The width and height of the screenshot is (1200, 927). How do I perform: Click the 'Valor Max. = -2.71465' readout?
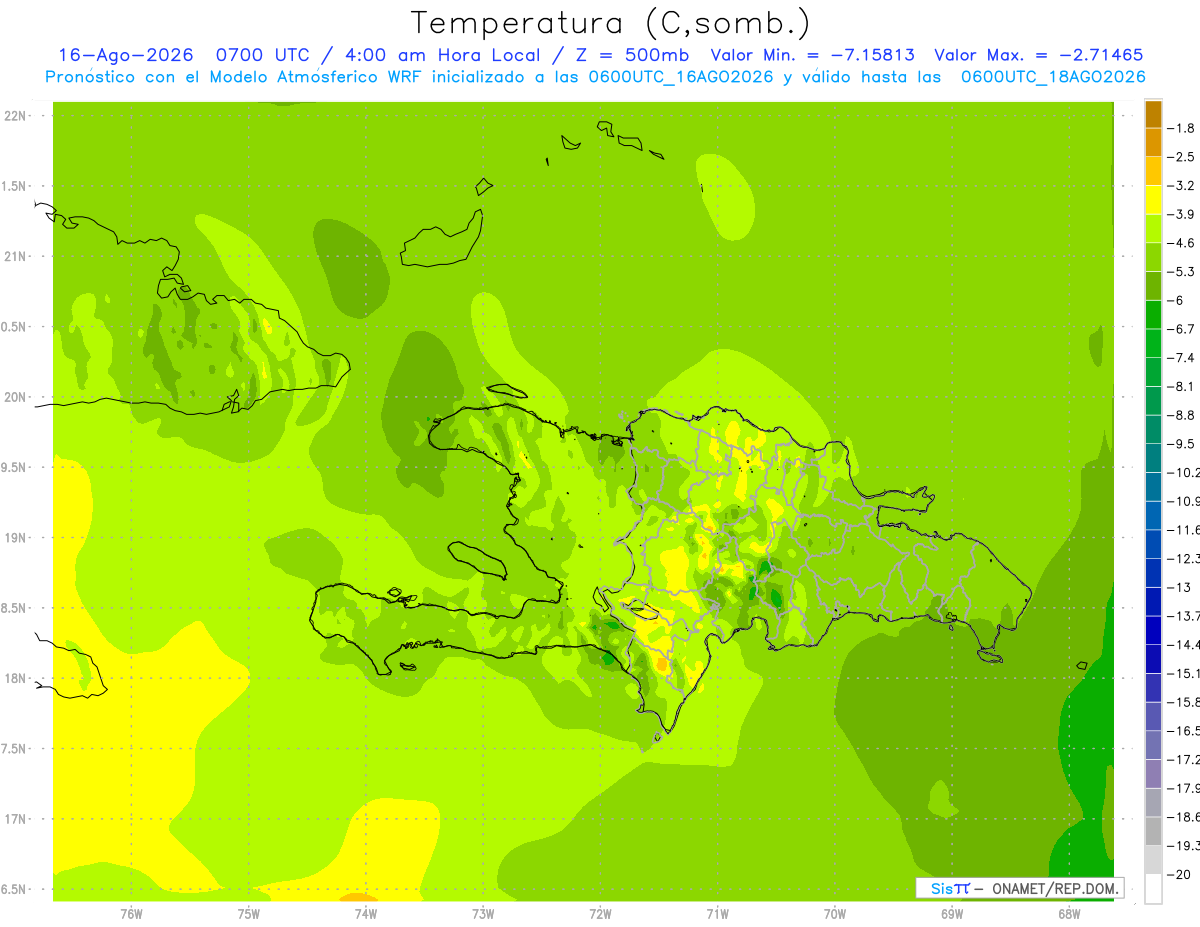coord(1038,55)
